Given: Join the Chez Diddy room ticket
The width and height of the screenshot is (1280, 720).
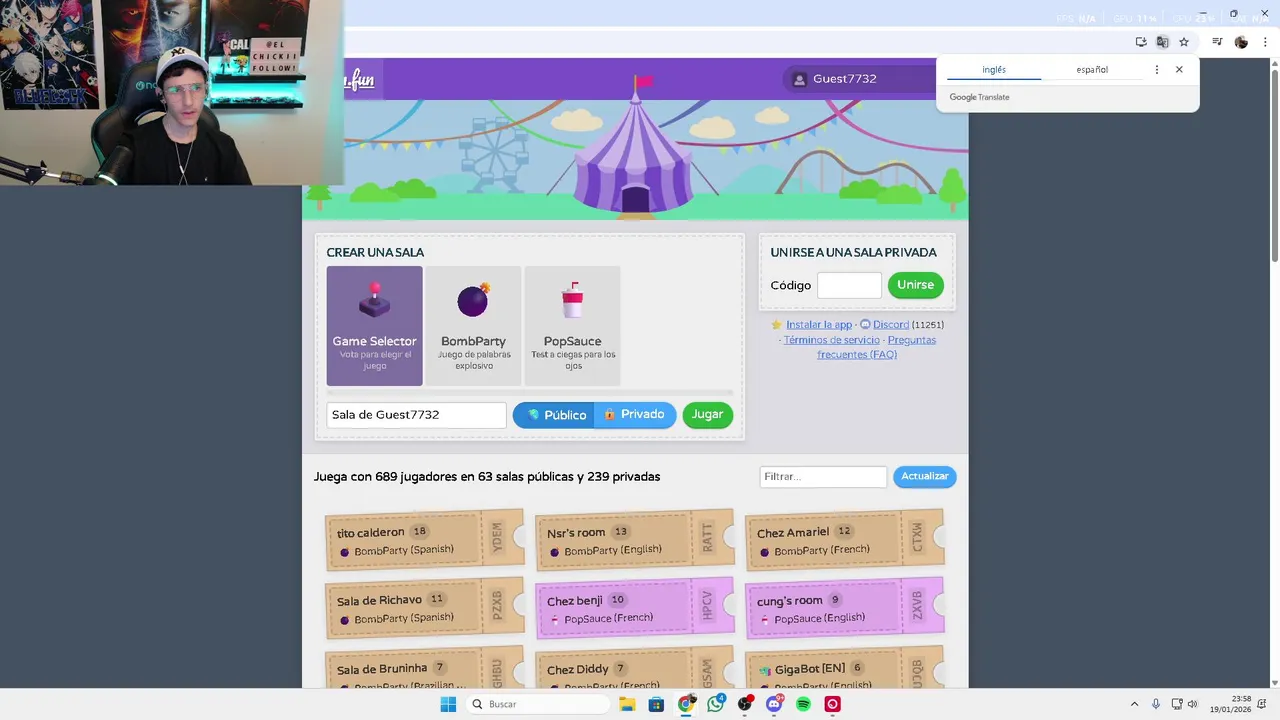Looking at the screenshot, I should point(635,668).
